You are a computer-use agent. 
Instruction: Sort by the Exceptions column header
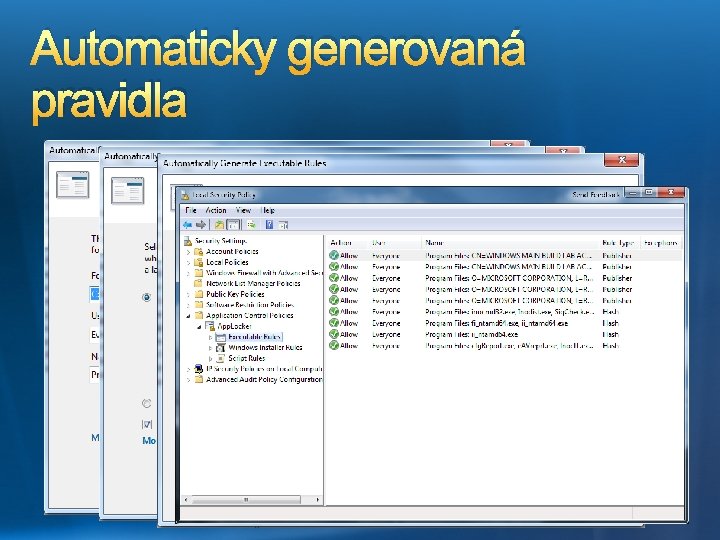pyautogui.click(x=660, y=243)
